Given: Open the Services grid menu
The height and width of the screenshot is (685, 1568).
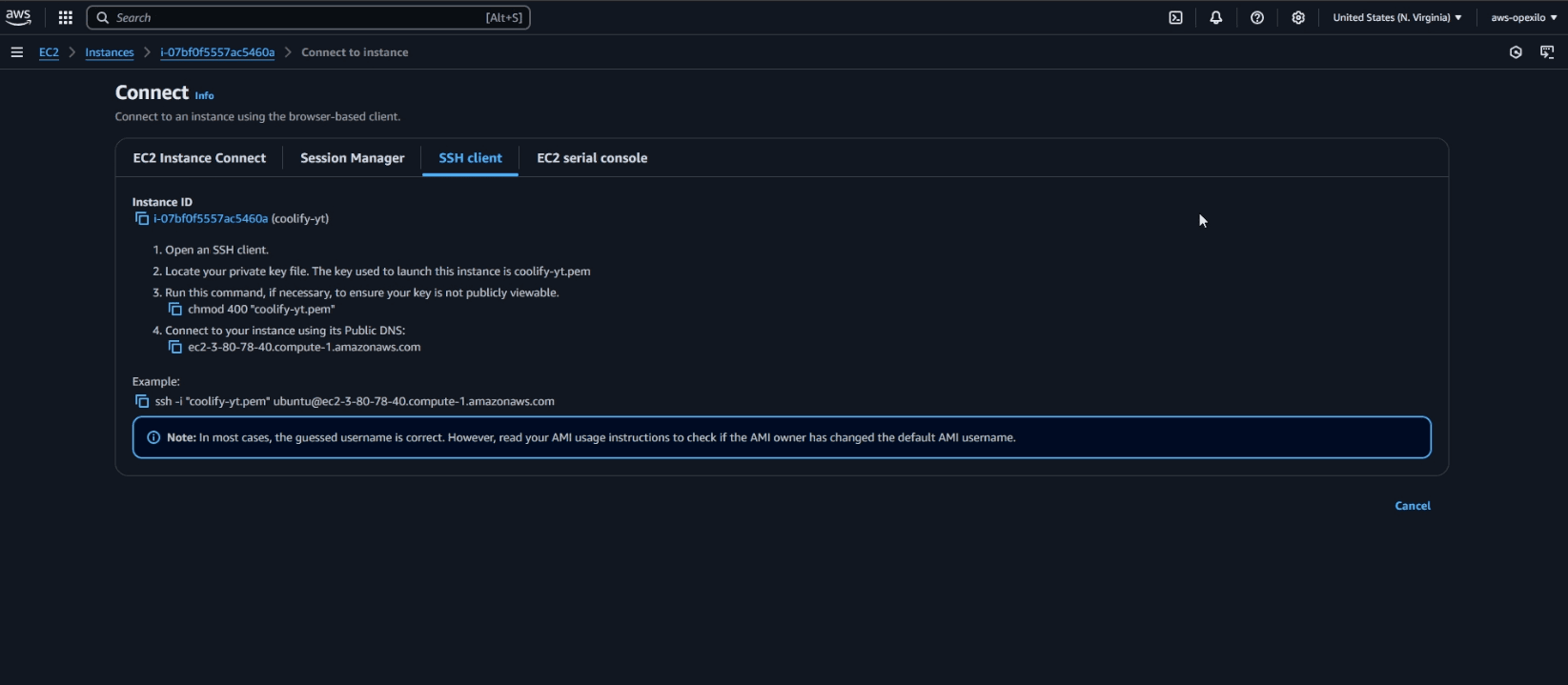Looking at the screenshot, I should (65, 17).
